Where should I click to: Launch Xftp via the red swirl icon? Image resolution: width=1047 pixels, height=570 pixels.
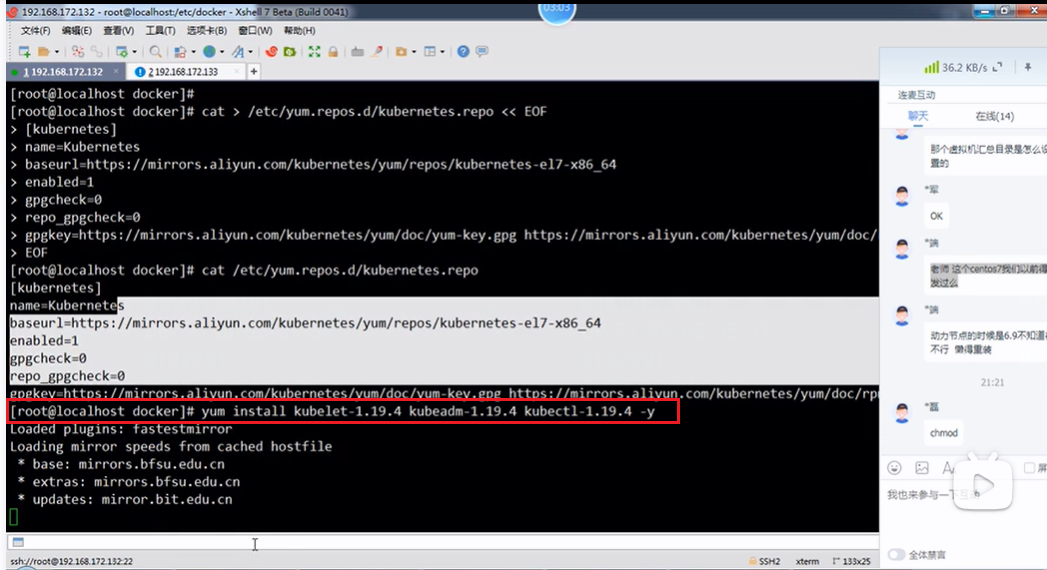(x=271, y=51)
